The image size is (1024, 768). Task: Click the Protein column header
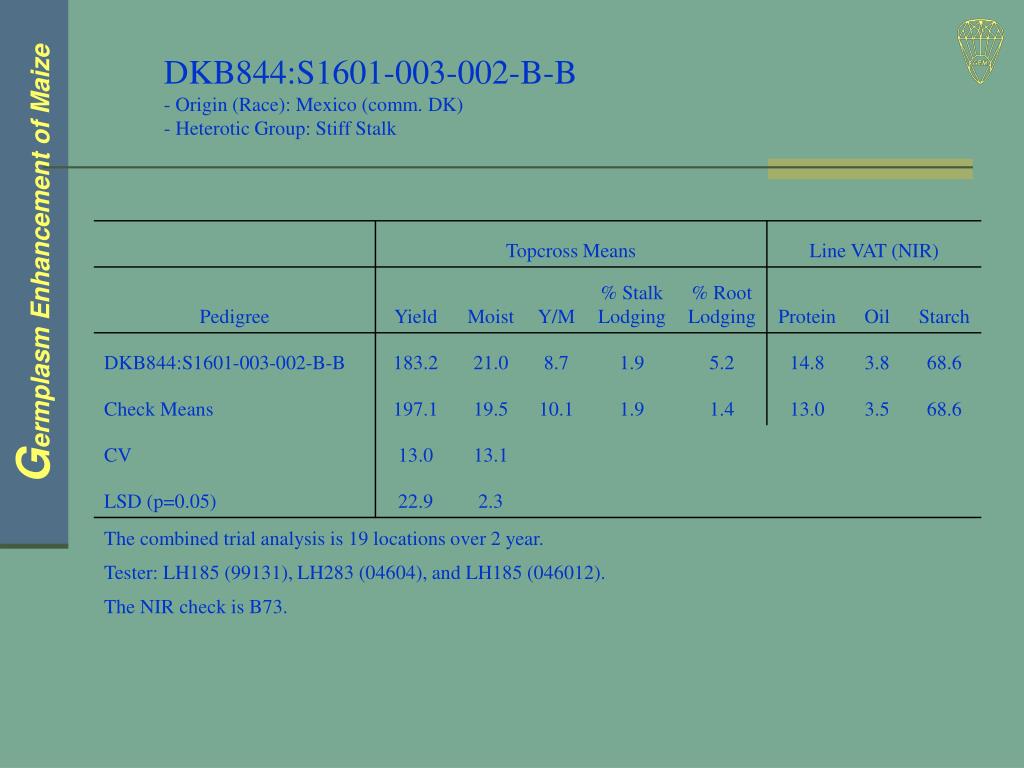[807, 317]
